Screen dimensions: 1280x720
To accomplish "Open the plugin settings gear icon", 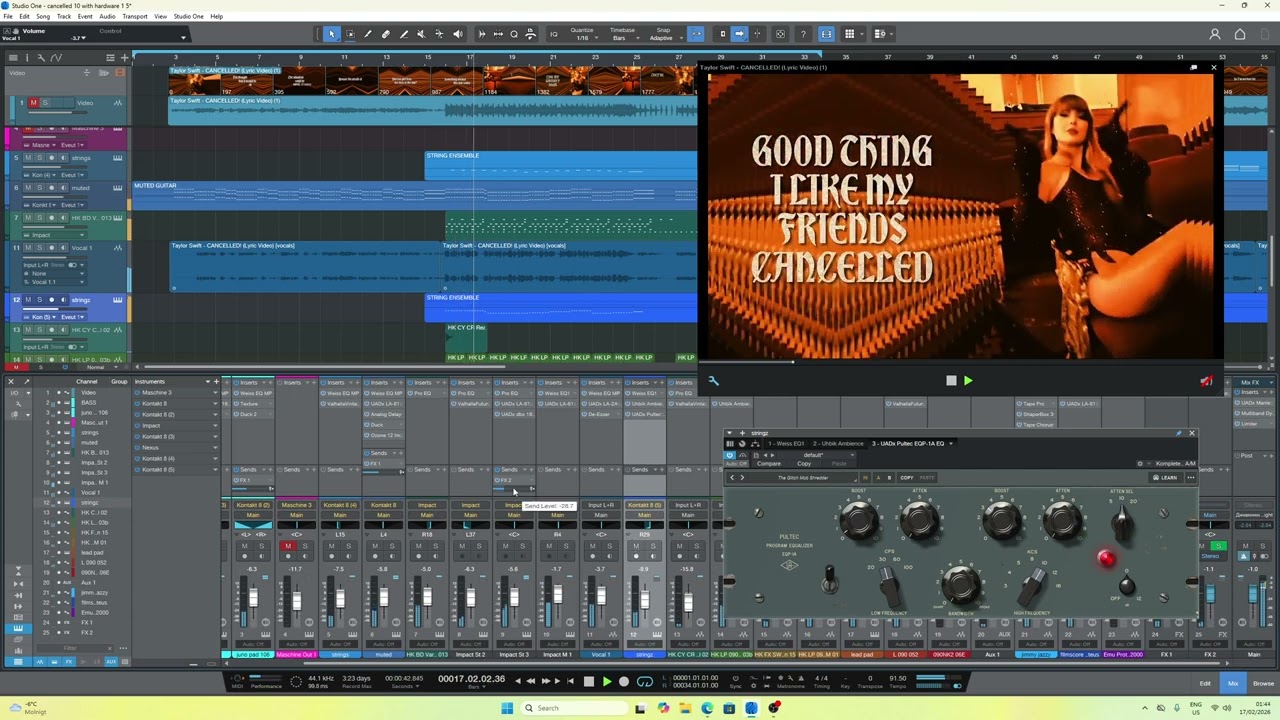I will click(x=1140, y=464).
